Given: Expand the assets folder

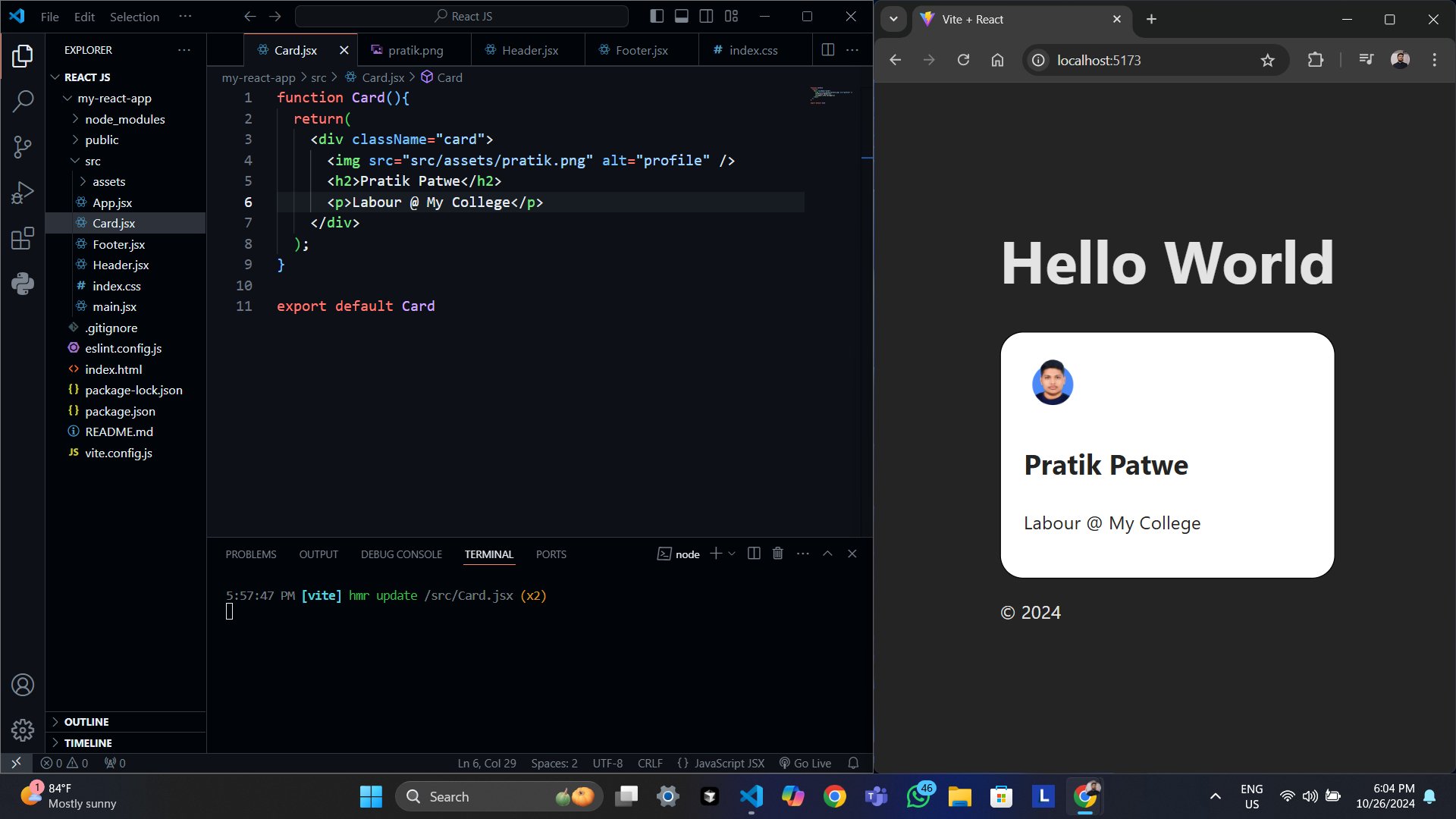Looking at the screenshot, I should pos(108,182).
